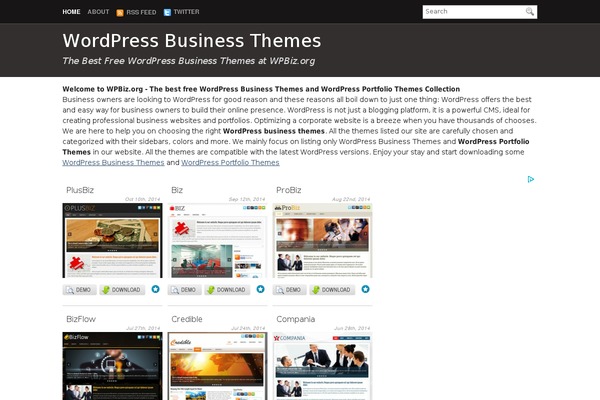Open the Credible theme title
The height and width of the screenshot is (400, 600).
(187, 319)
